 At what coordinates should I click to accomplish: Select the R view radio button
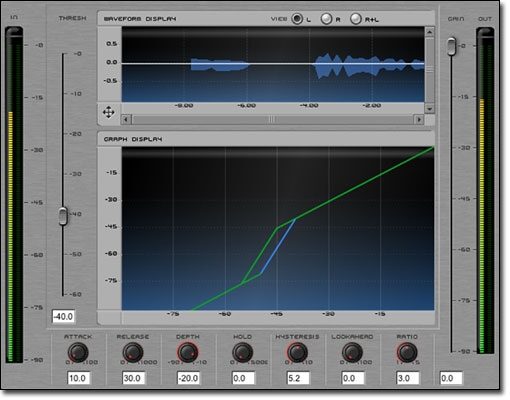pos(326,19)
